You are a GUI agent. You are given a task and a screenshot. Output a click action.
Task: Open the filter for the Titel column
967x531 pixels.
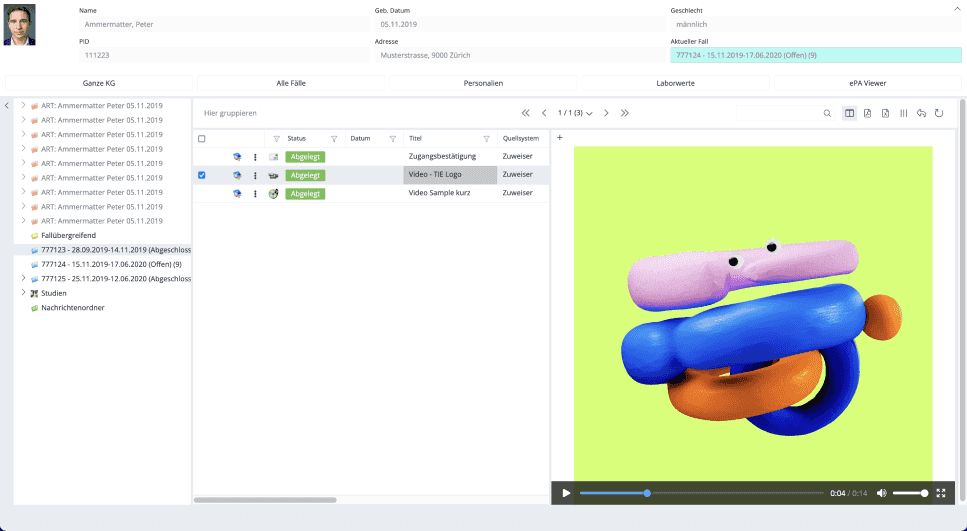(487, 139)
